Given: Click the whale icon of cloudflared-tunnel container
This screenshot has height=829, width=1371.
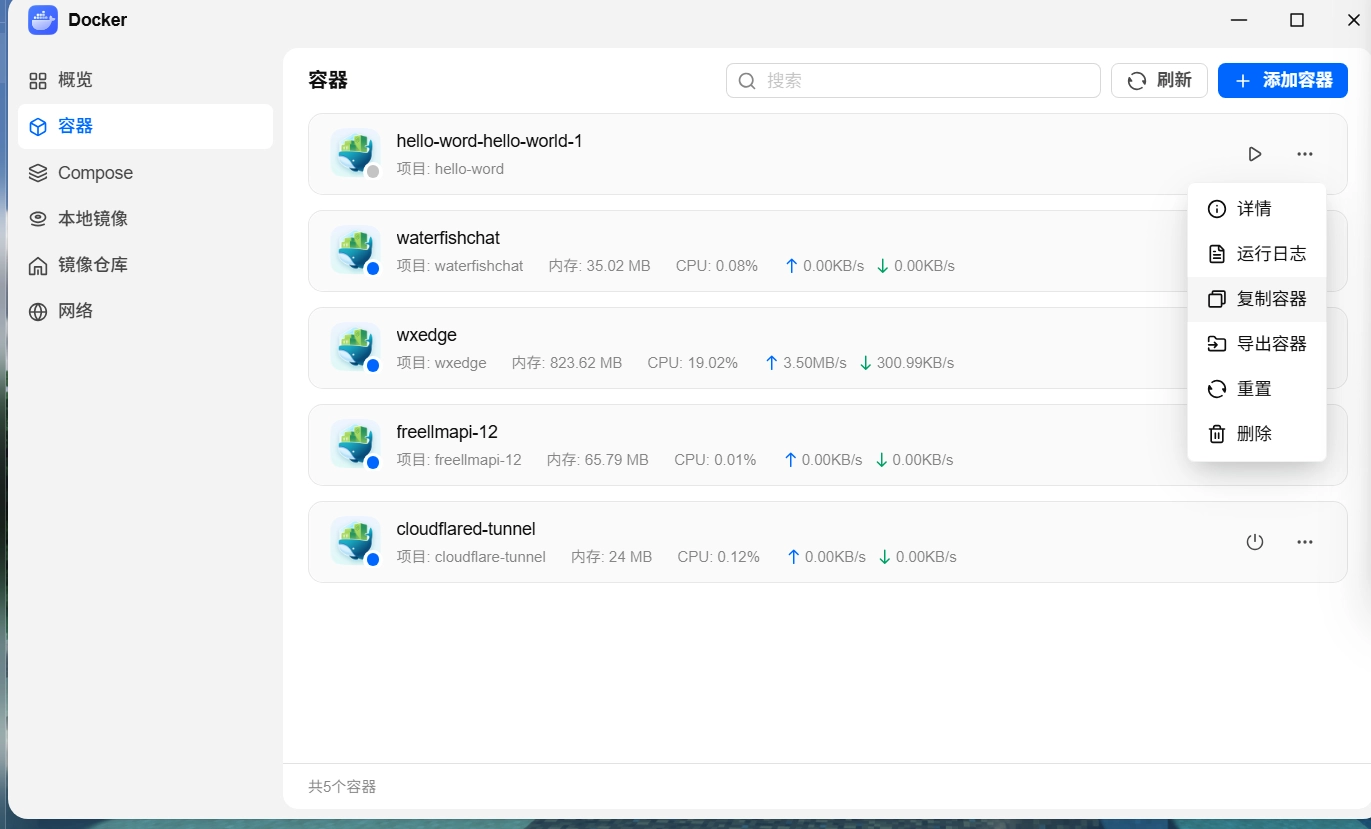Looking at the screenshot, I should 355,542.
